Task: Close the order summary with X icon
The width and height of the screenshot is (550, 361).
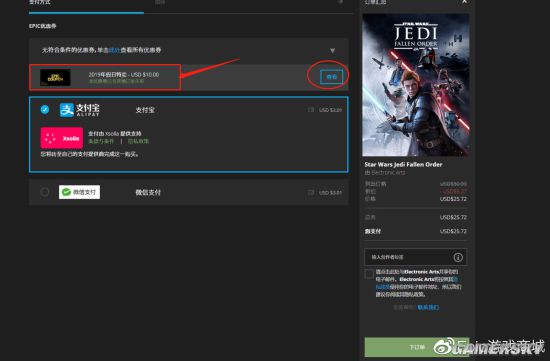Action: [x=464, y=2]
